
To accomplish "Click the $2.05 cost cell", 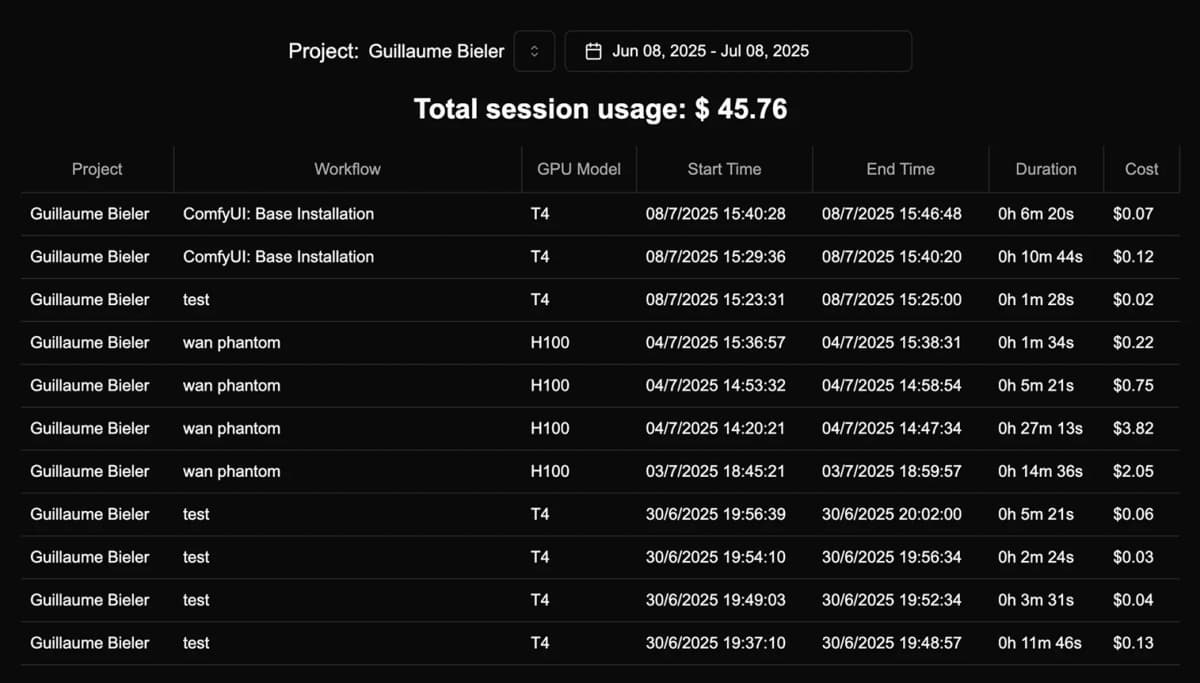I will pos(1133,472).
